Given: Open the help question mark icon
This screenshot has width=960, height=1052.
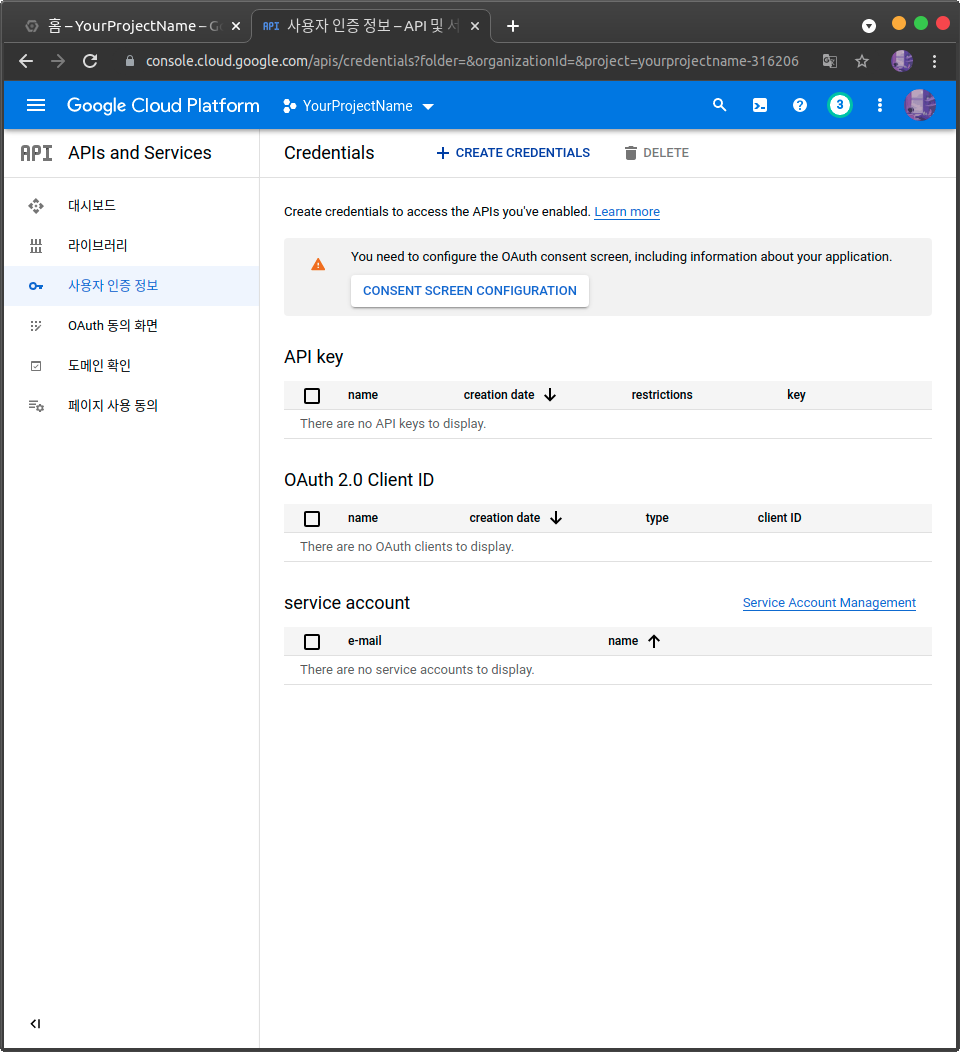Looking at the screenshot, I should [x=800, y=105].
